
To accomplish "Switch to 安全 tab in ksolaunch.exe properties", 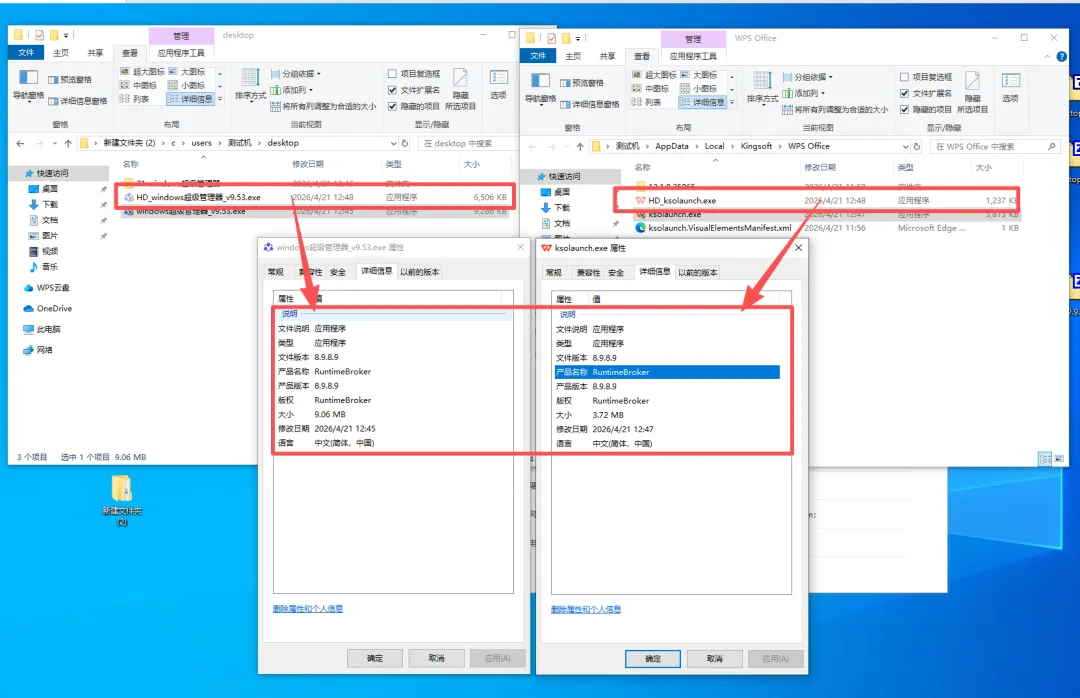I will pyautogui.click(x=616, y=273).
